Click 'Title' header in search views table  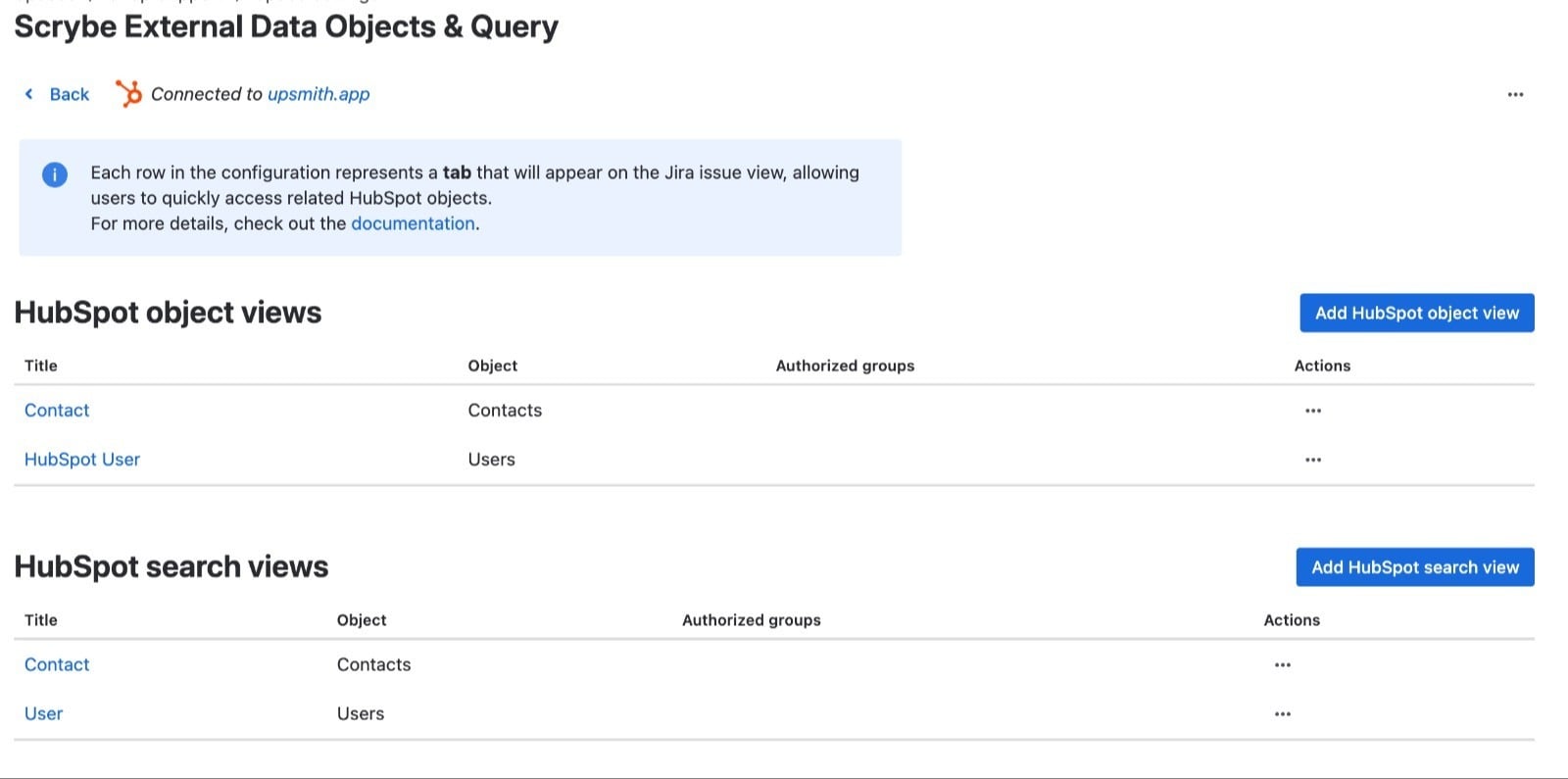coord(41,620)
